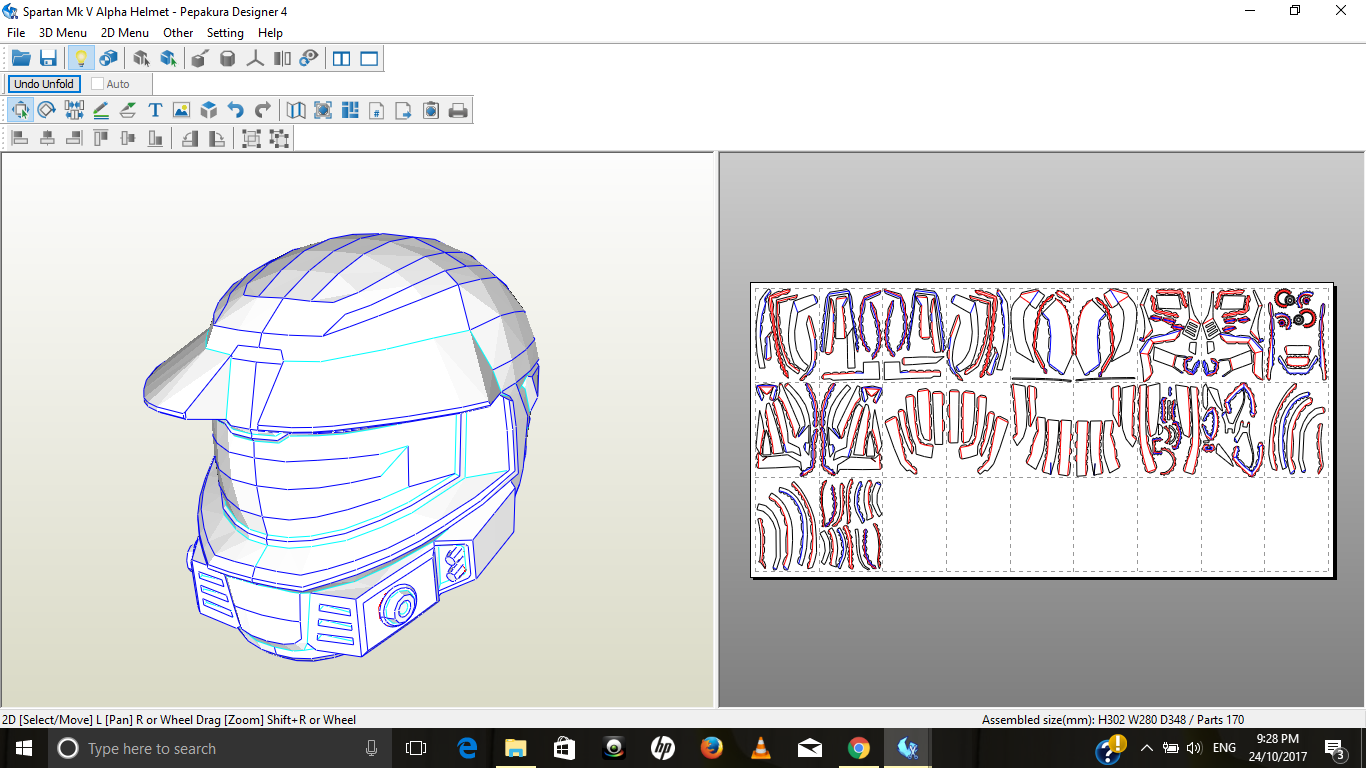The height and width of the screenshot is (768, 1366).
Task: Expand the system tray hidden icons chevron
Action: click(1147, 748)
